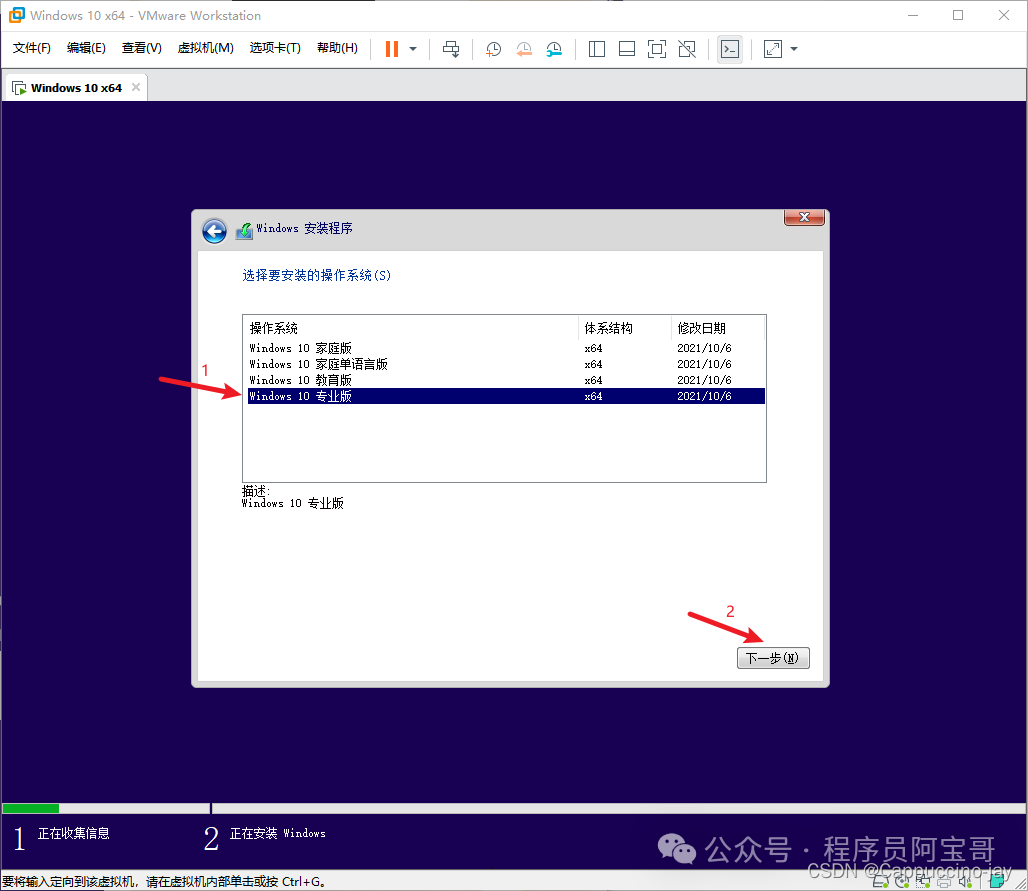
Task: Send Ctrl+Alt+Del to the virtual machine
Action: pos(450,49)
